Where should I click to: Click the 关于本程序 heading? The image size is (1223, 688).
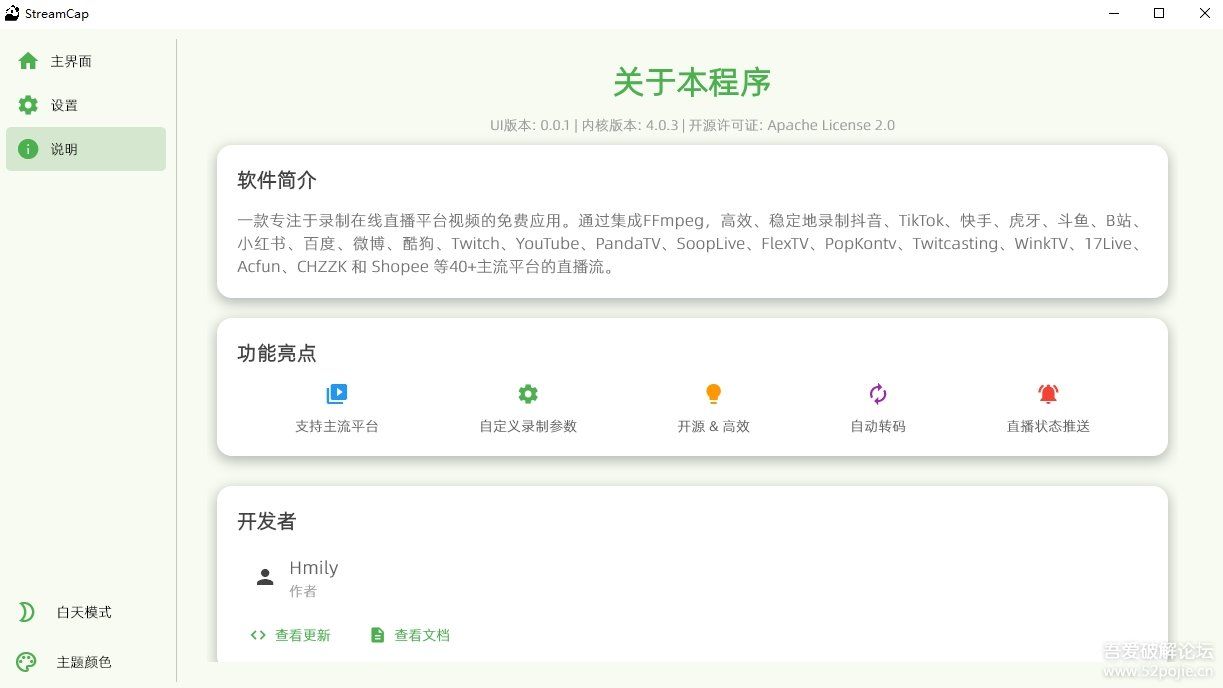pos(692,82)
